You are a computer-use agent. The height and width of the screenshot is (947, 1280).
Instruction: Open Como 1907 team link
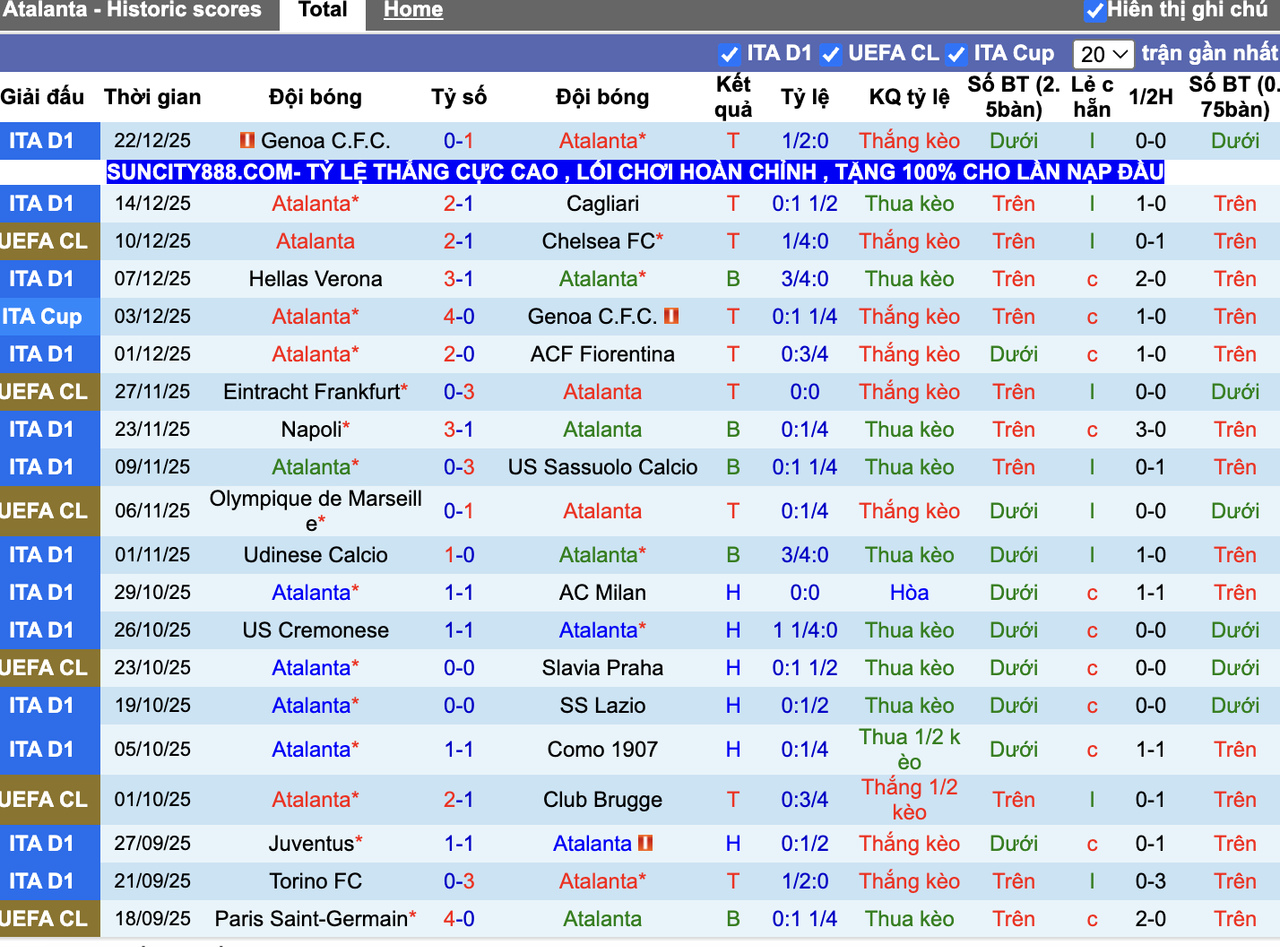point(602,749)
